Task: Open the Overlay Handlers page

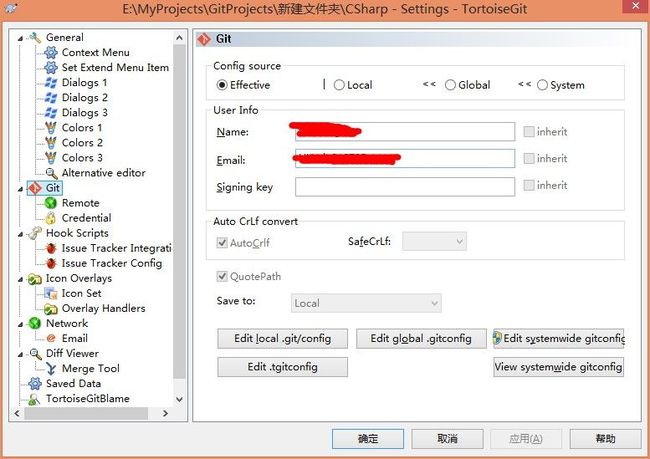Action: point(104,308)
